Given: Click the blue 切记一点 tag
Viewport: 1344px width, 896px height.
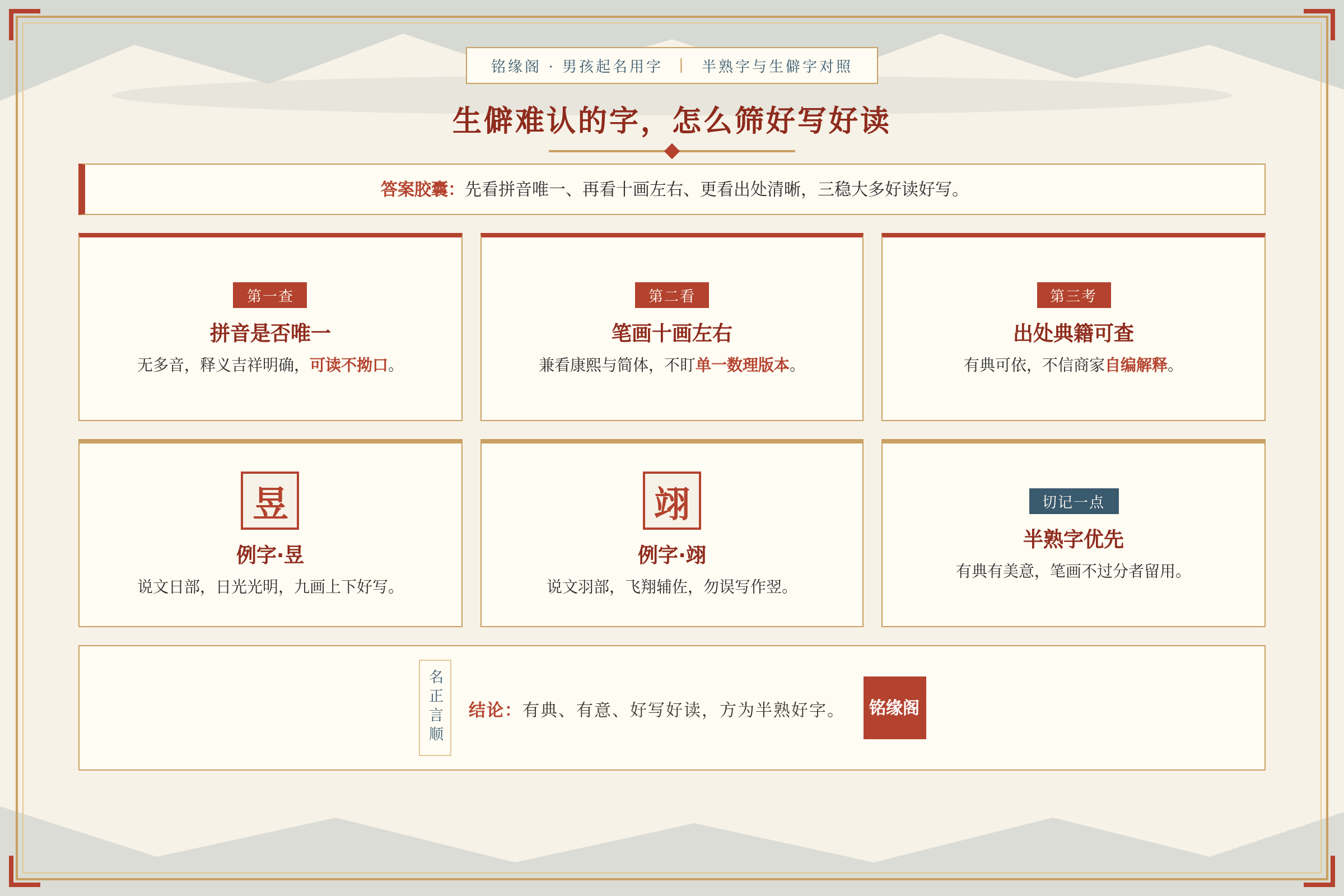Looking at the screenshot, I should tap(1074, 501).
